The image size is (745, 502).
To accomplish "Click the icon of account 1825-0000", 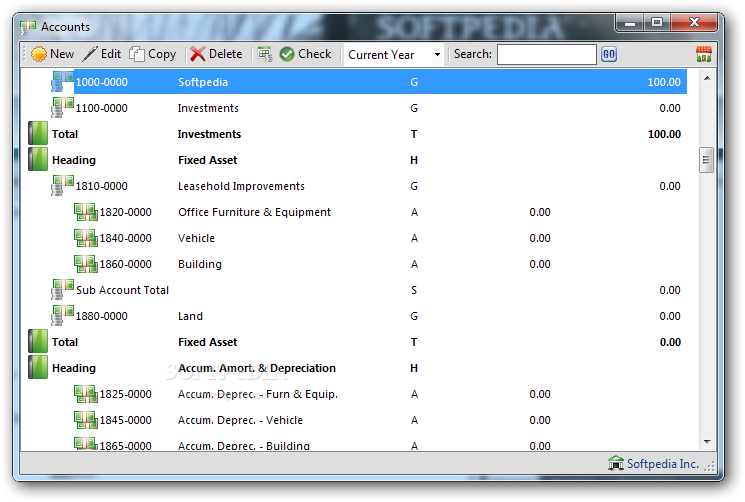I will click(86, 394).
